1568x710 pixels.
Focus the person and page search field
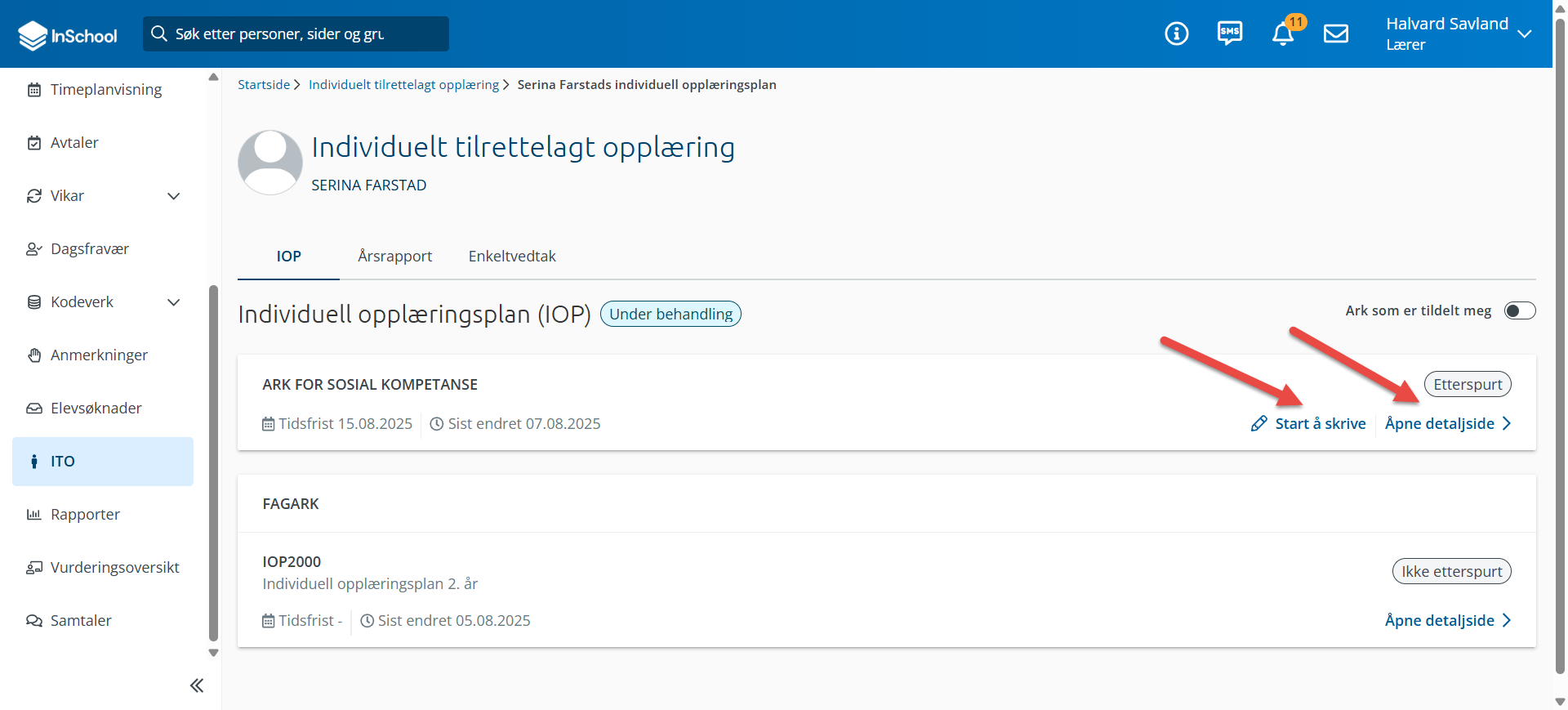(296, 33)
